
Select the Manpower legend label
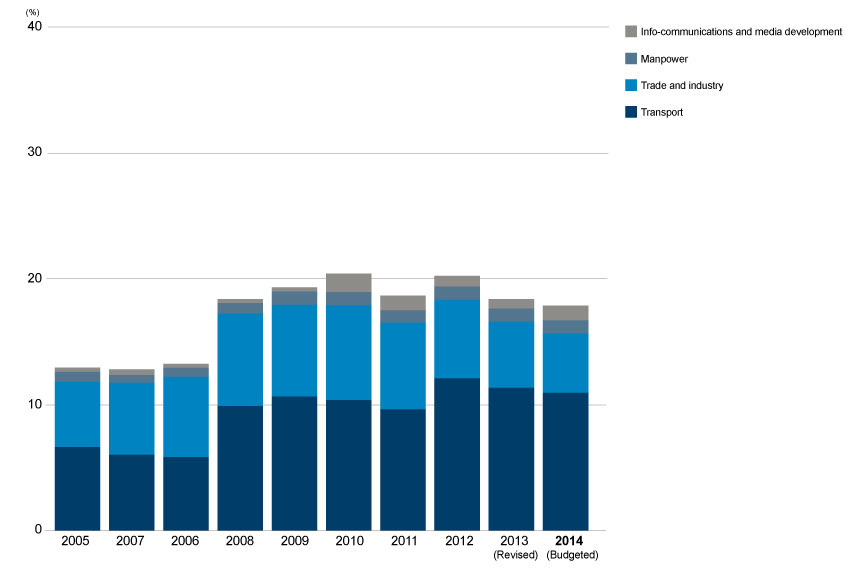[x=664, y=59]
